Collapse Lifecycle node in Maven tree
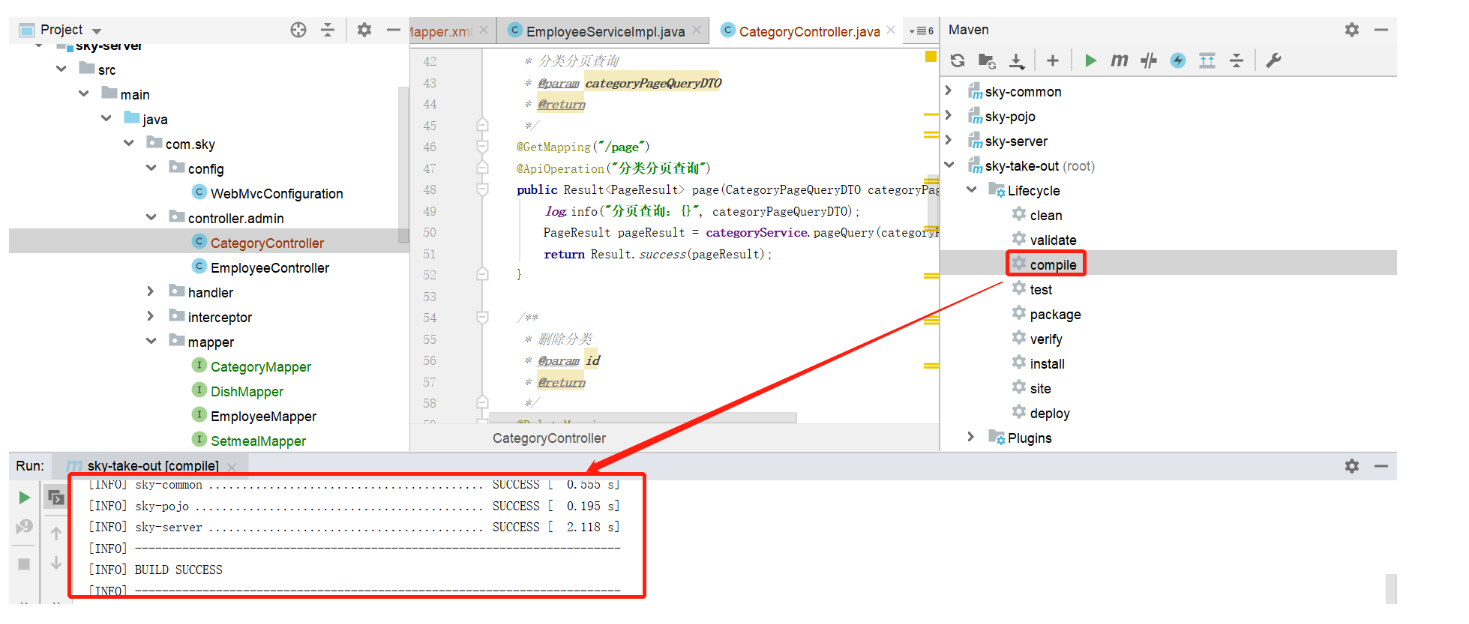 pos(971,190)
